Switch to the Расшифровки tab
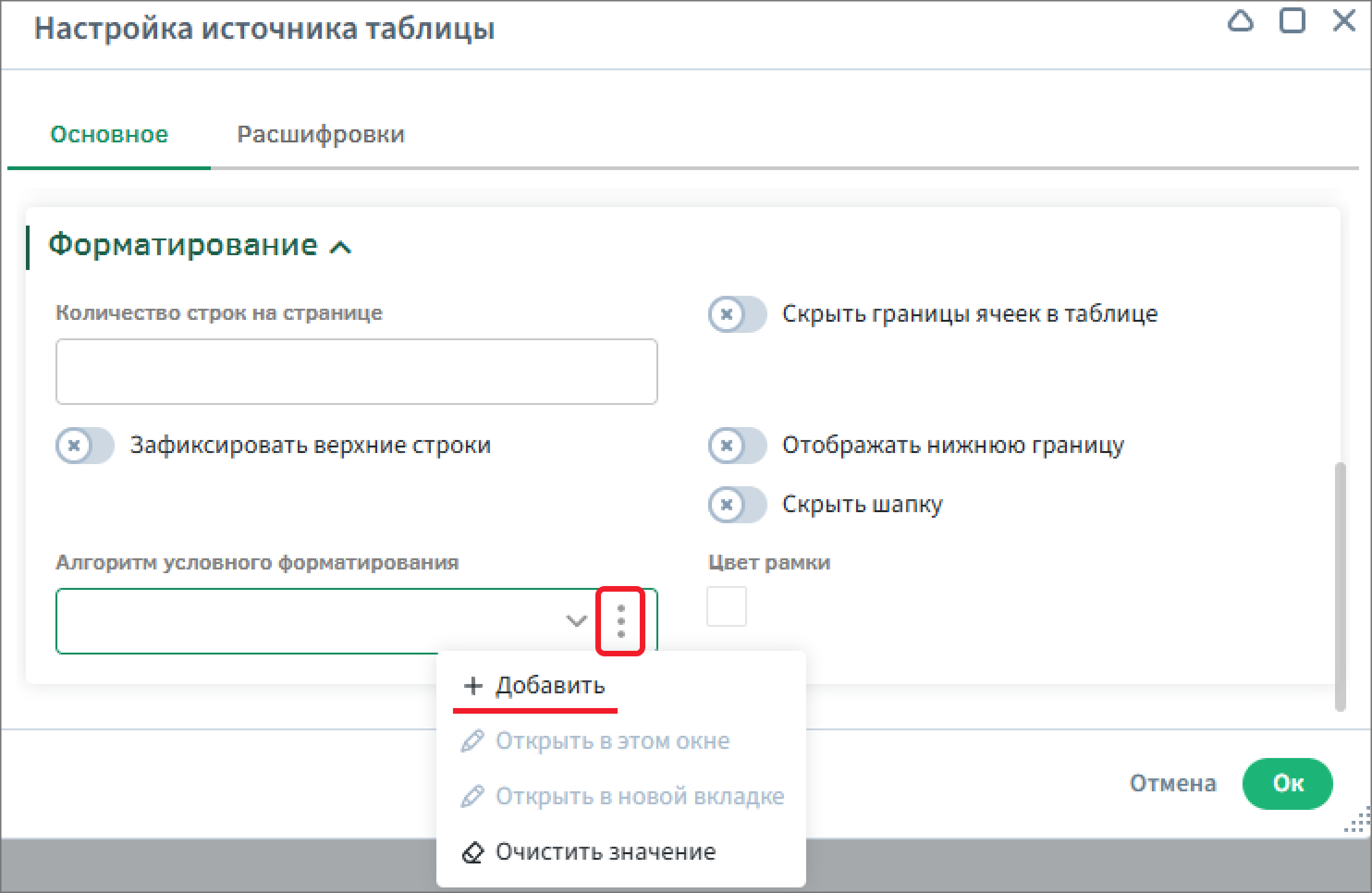This screenshot has height=893, width=1372. [321, 135]
